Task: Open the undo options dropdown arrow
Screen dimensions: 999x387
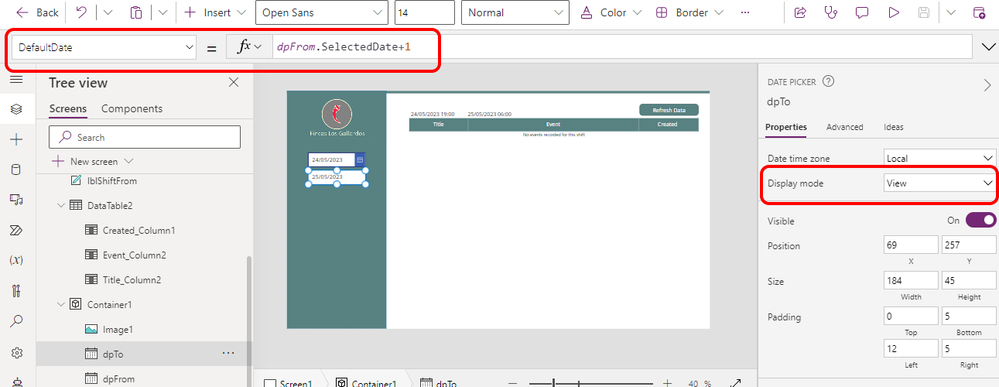Action: 107,12
